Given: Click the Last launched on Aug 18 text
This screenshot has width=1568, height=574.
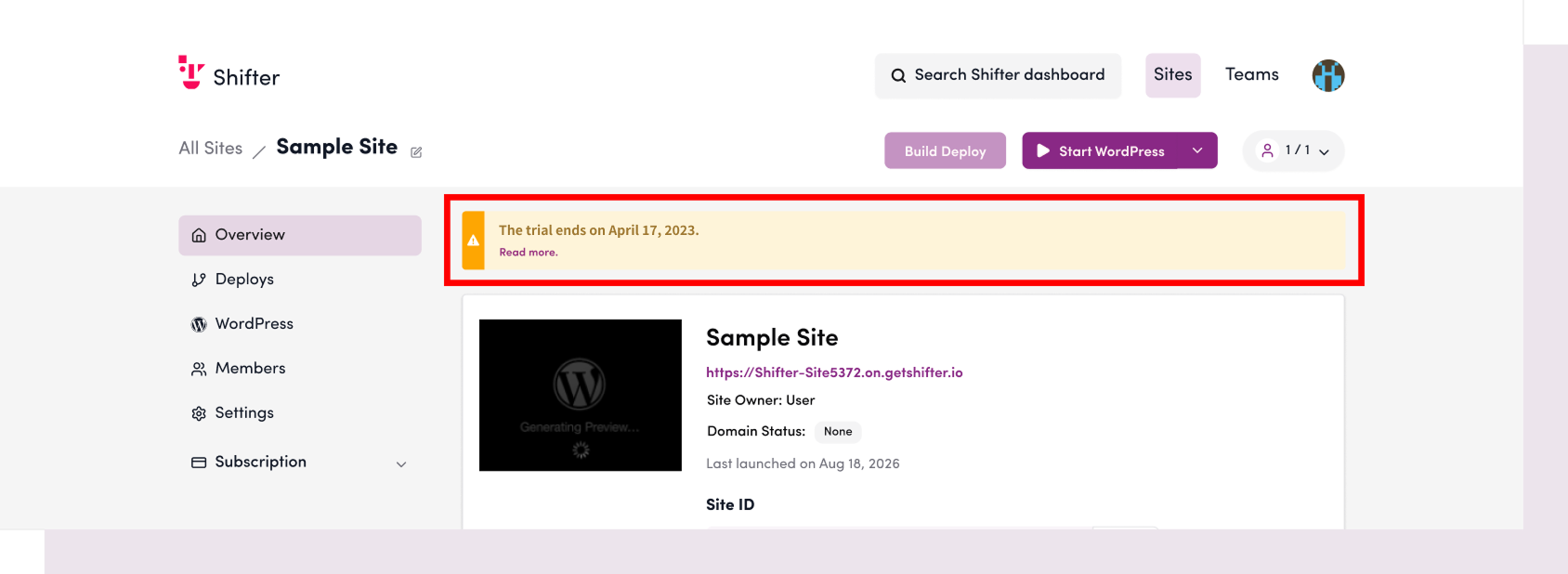Looking at the screenshot, I should [x=803, y=463].
